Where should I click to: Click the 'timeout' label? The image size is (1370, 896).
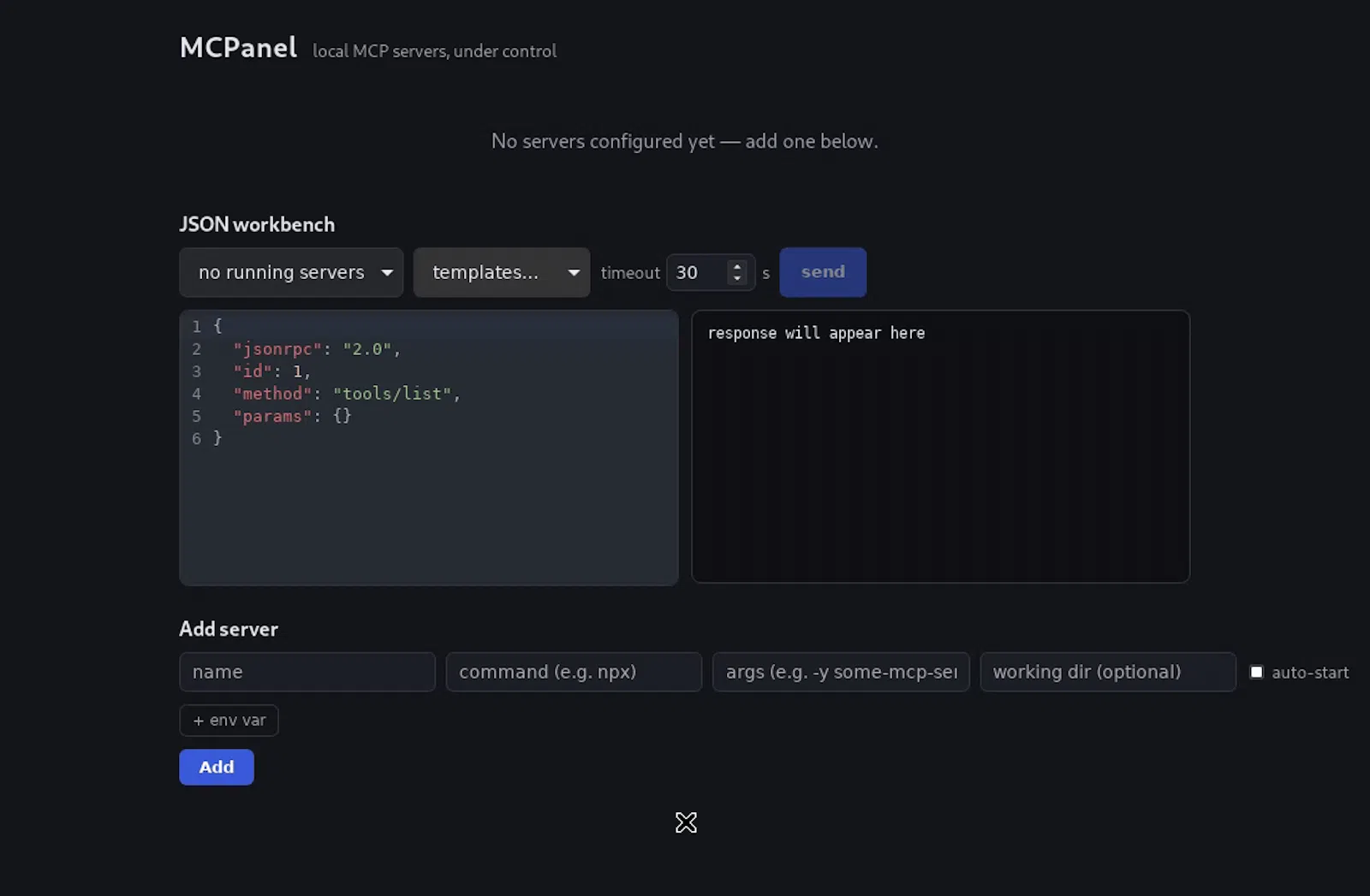pos(630,273)
